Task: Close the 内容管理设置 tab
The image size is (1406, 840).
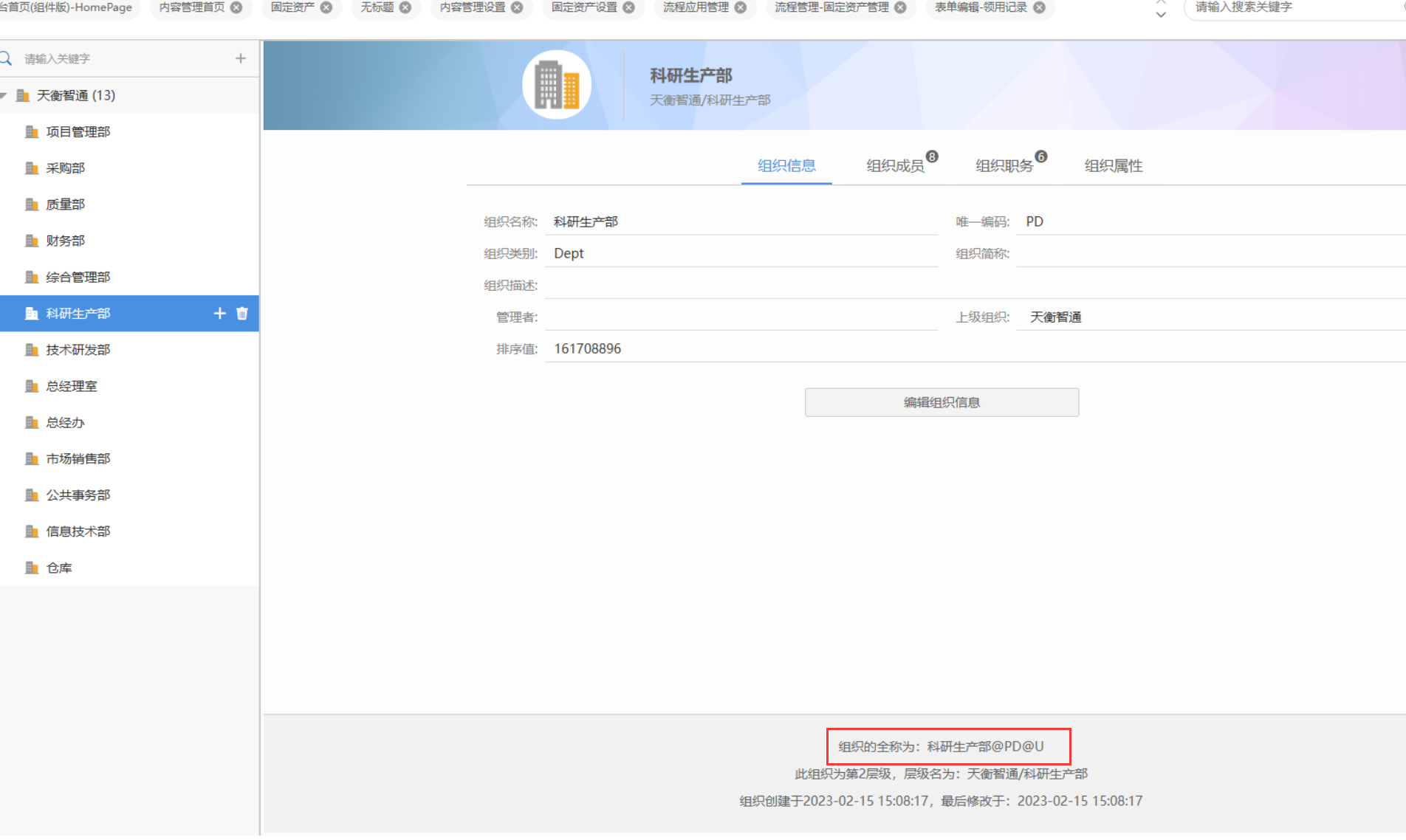Action: (x=517, y=7)
